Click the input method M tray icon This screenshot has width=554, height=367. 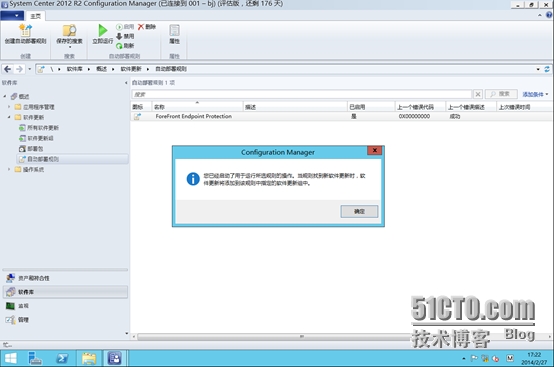(509, 358)
